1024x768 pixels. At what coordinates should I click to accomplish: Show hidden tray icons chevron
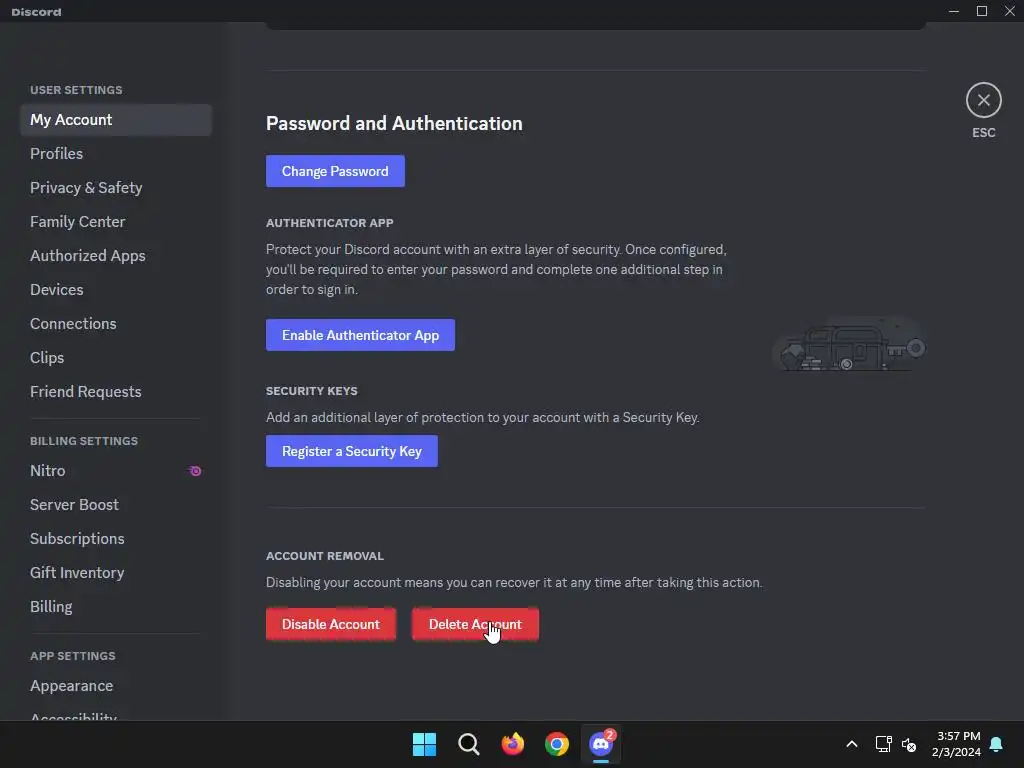pos(852,744)
